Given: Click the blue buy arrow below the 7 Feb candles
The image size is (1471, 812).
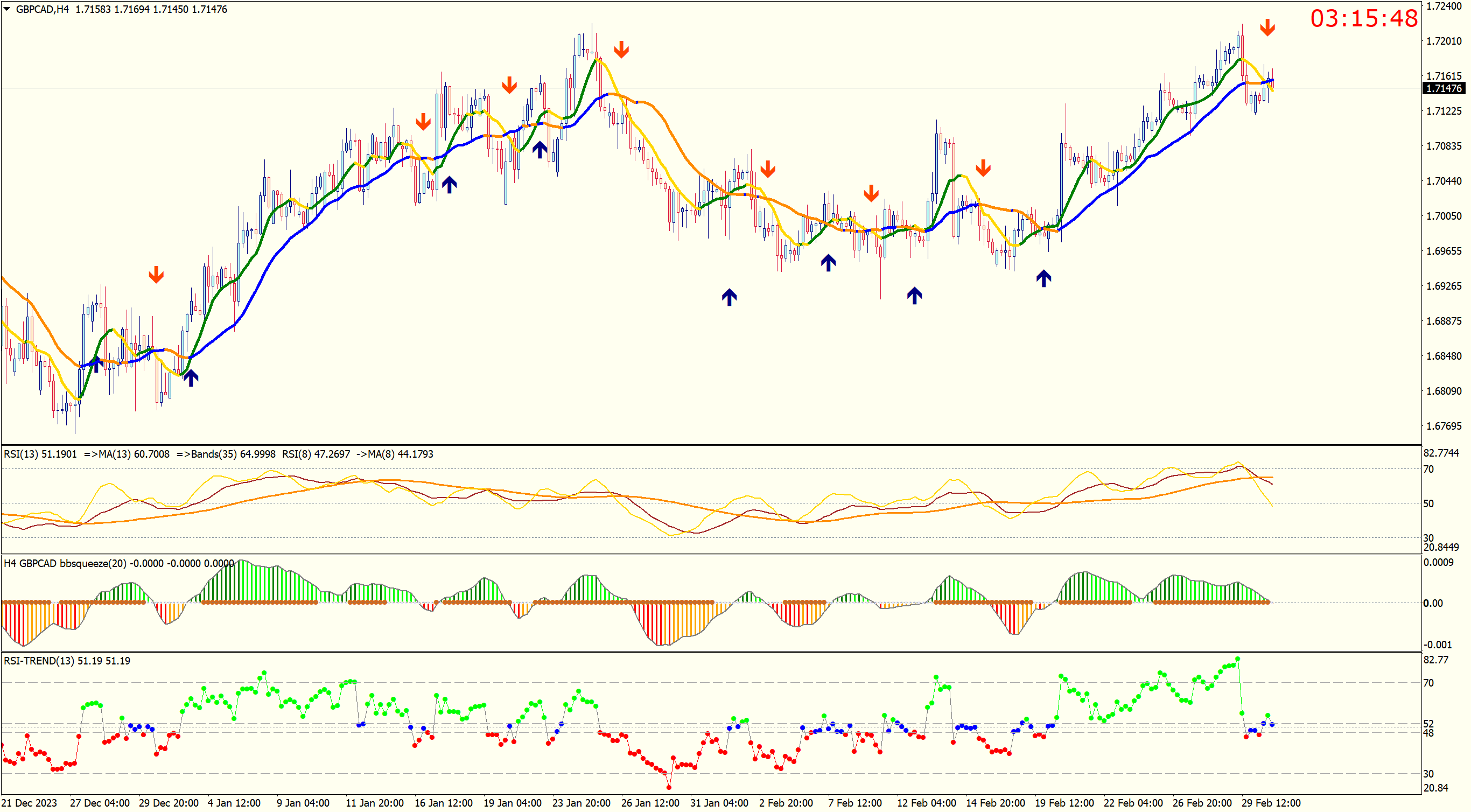Looking at the screenshot, I should point(828,263).
